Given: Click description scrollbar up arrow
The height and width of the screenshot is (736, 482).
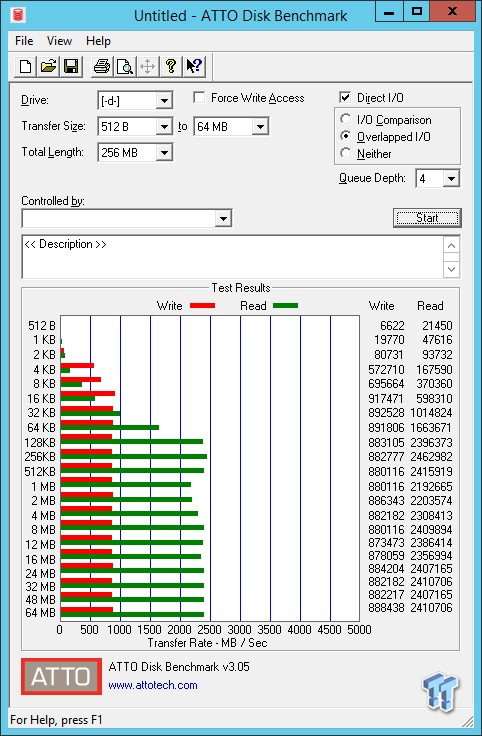Looking at the screenshot, I should click(x=451, y=245).
